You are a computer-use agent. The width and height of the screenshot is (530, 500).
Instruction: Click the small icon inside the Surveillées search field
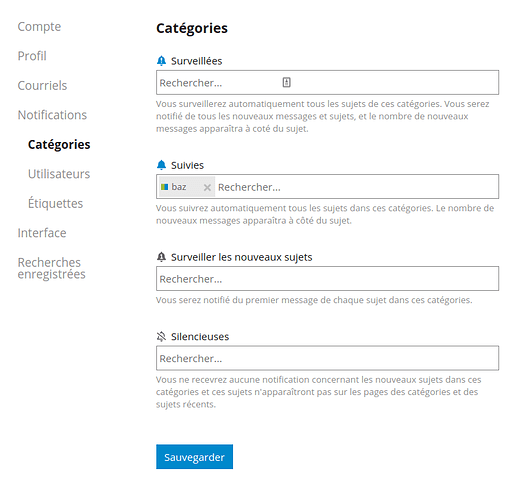286,82
